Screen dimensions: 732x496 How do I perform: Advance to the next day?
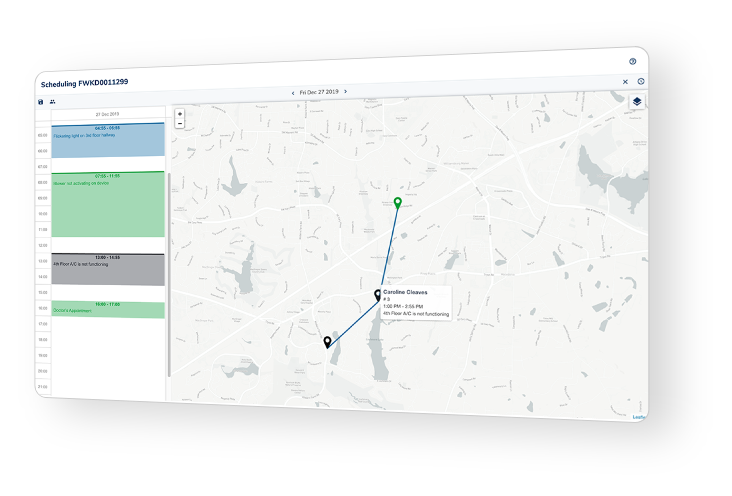[x=346, y=92]
